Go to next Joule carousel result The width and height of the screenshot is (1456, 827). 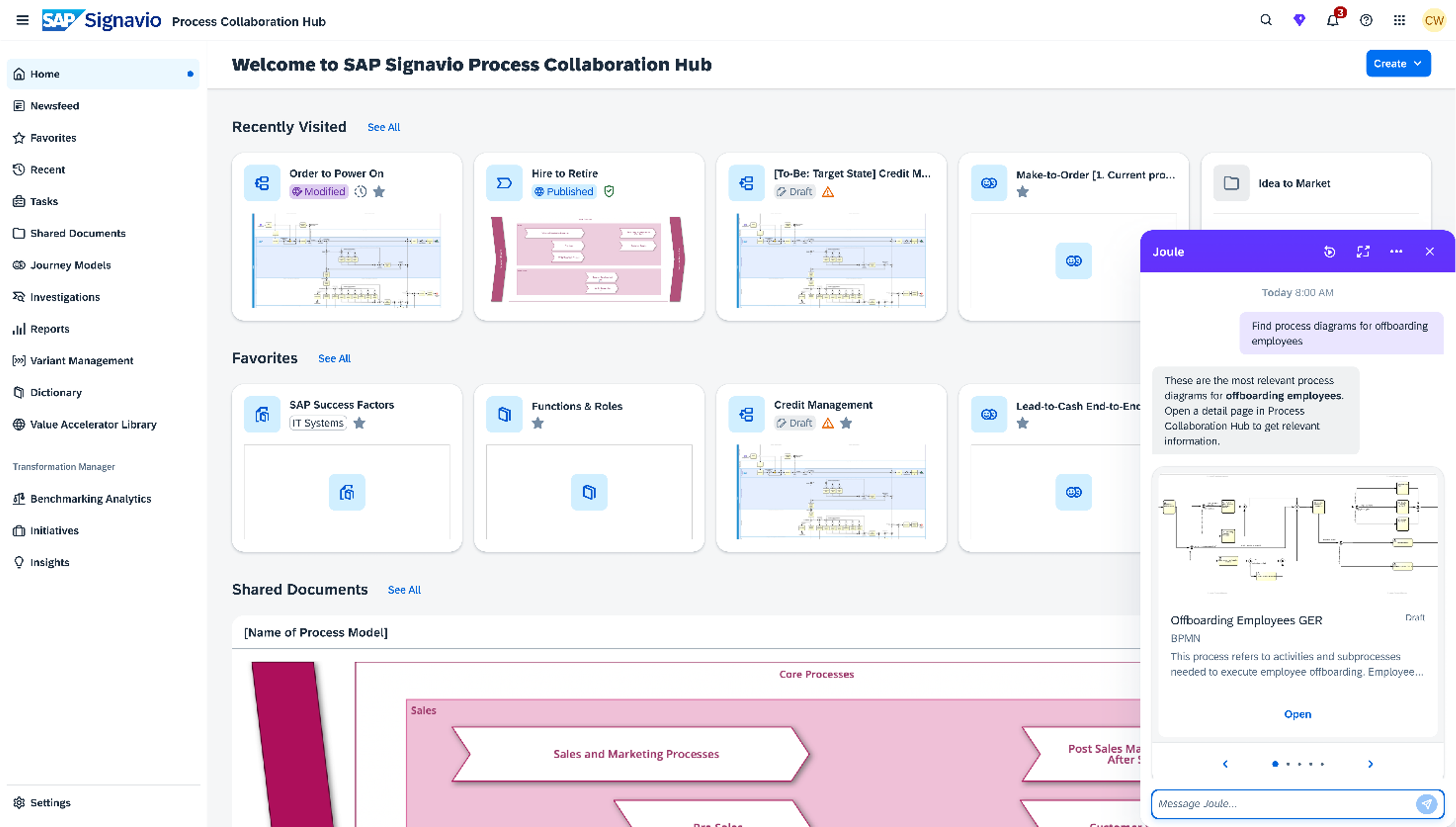click(x=1370, y=764)
